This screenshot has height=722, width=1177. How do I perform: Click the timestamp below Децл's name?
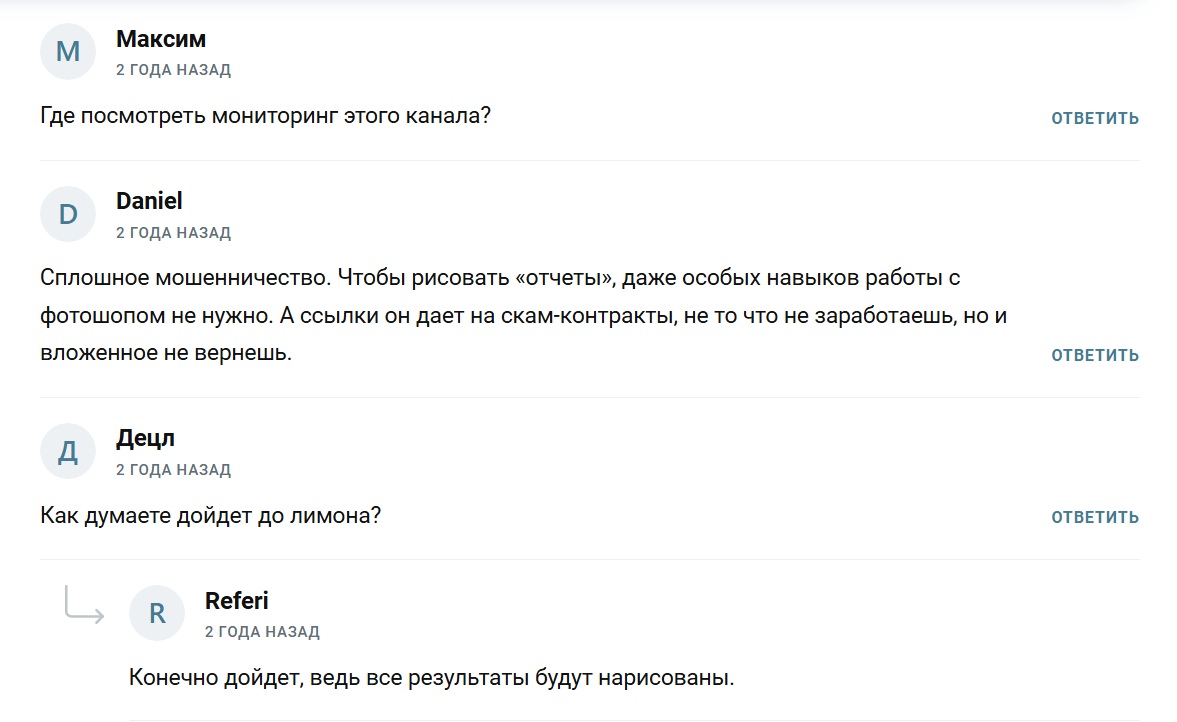click(x=173, y=470)
